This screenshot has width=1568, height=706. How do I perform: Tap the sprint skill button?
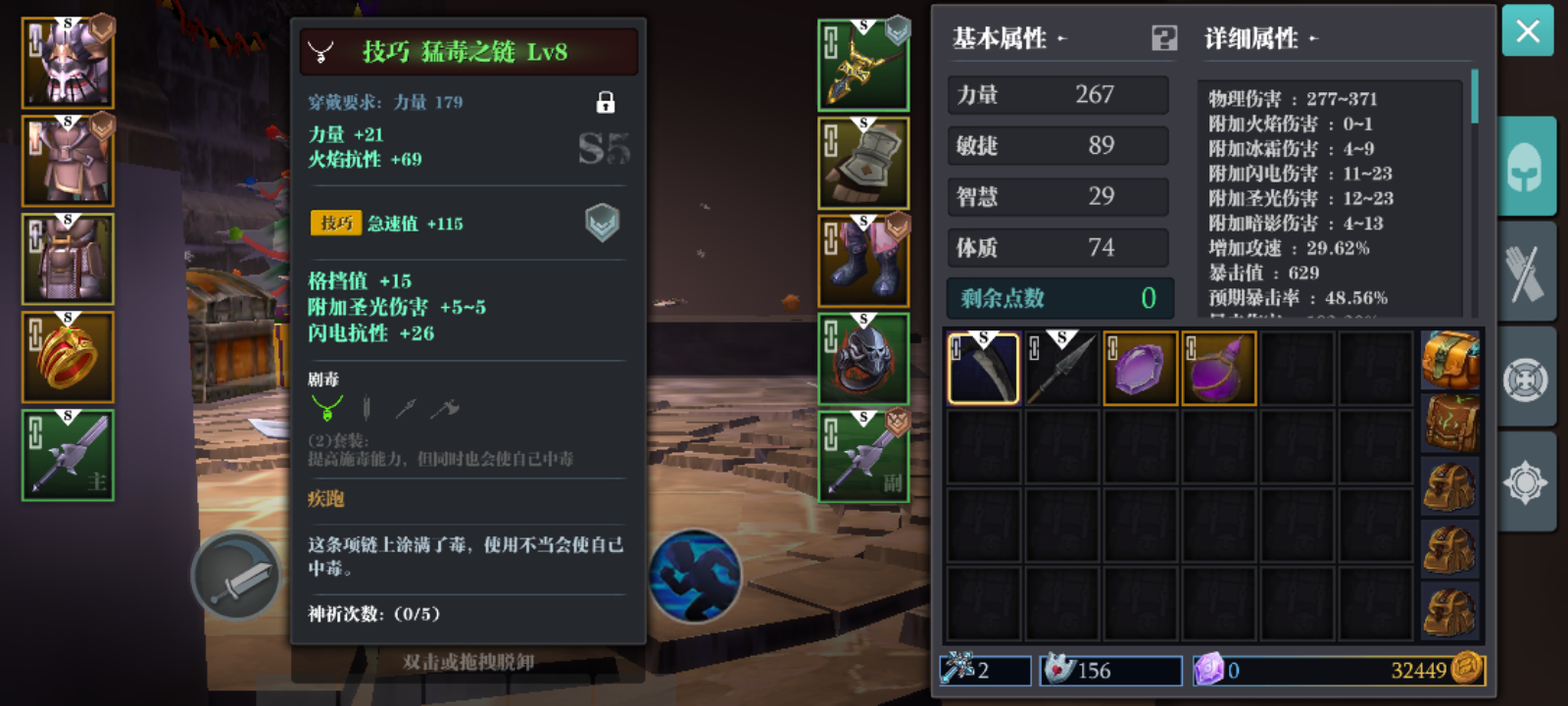coord(695,577)
